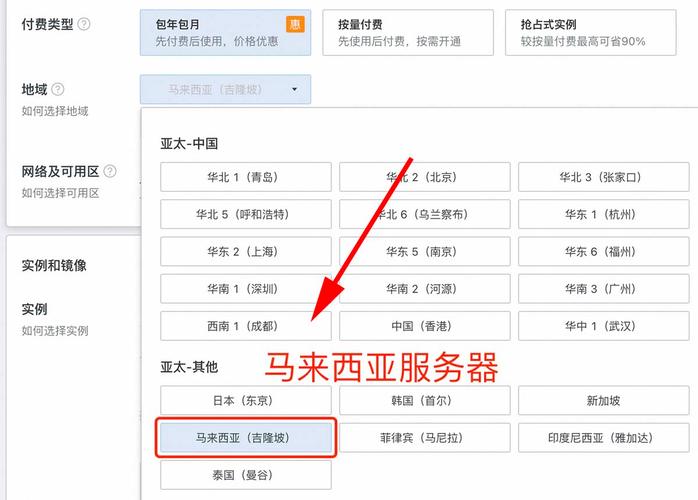Choose region 华北 1（青岛）
Image resolution: width=698 pixels, height=500 pixels.
(x=246, y=177)
